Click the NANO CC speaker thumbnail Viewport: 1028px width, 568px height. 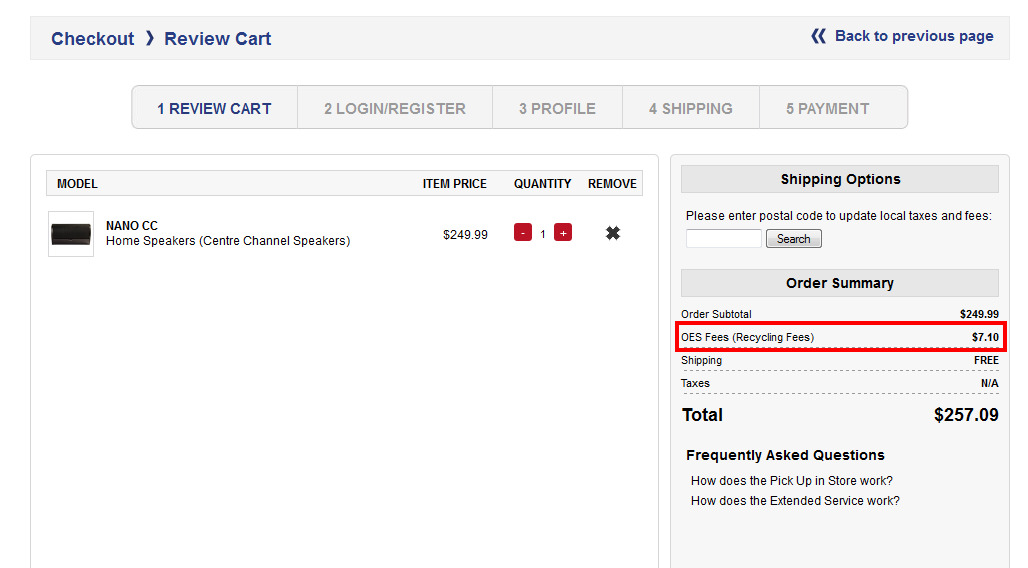[71, 234]
